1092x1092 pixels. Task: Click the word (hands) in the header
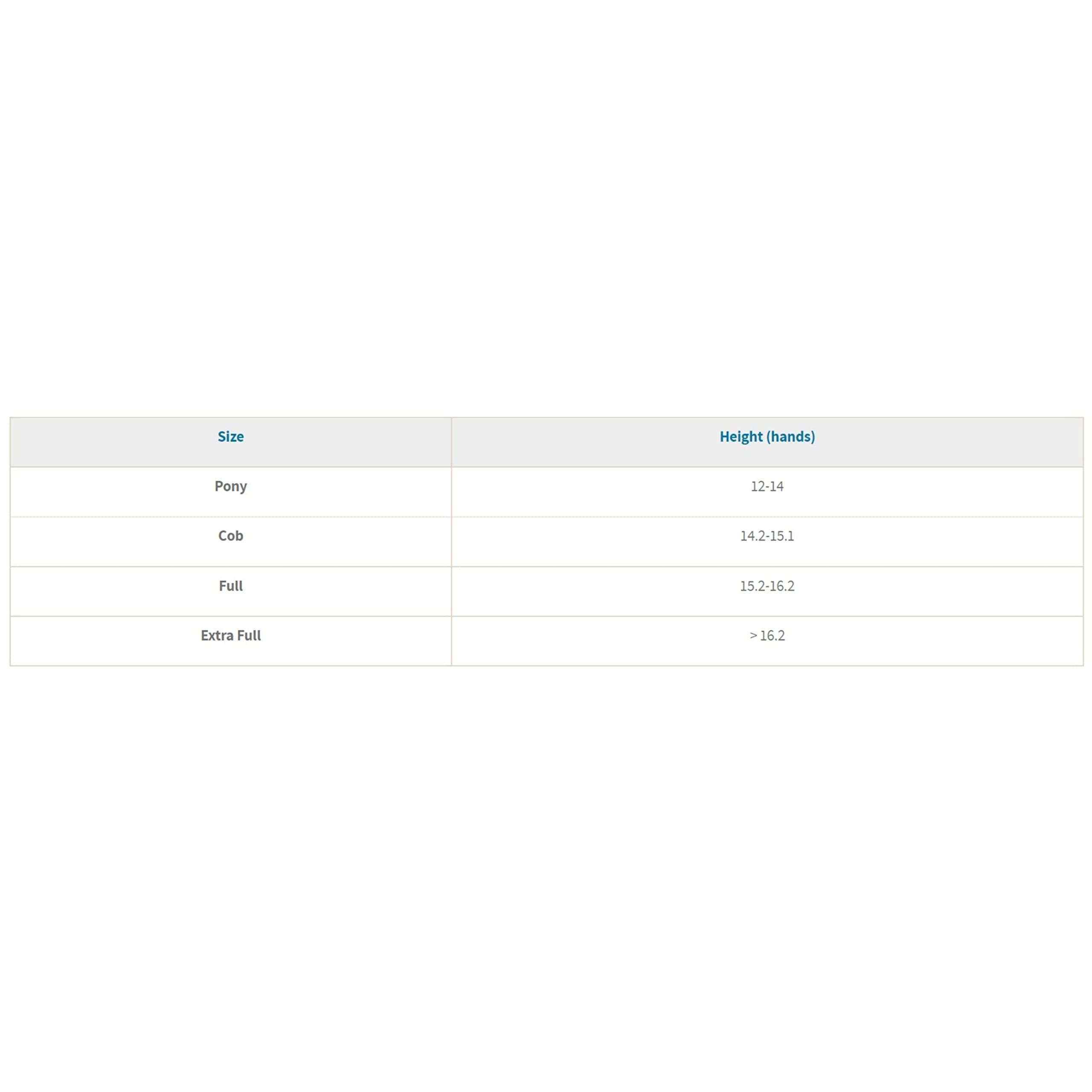791,436
